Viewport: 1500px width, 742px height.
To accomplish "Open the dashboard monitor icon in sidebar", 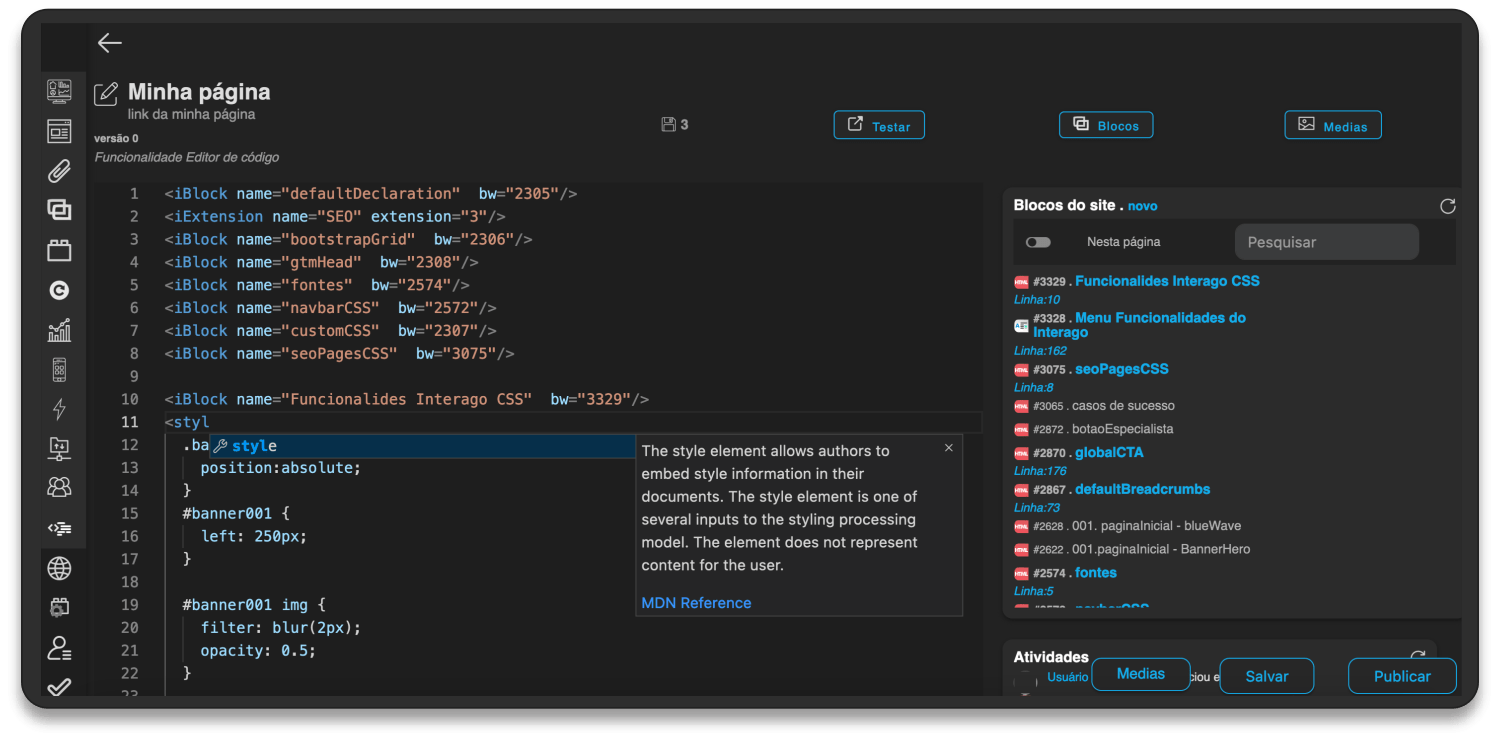I will [x=59, y=91].
